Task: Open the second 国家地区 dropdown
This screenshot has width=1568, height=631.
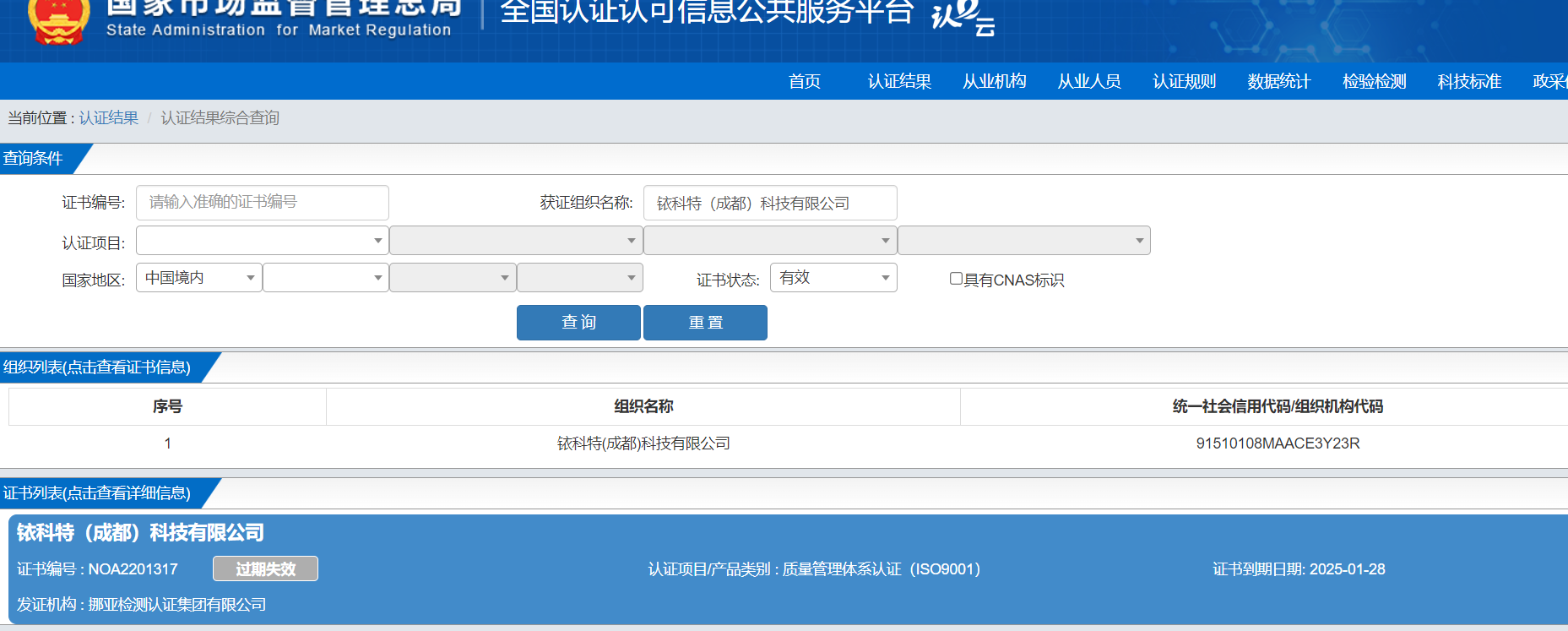Action: pyautogui.click(x=326, y=278)
